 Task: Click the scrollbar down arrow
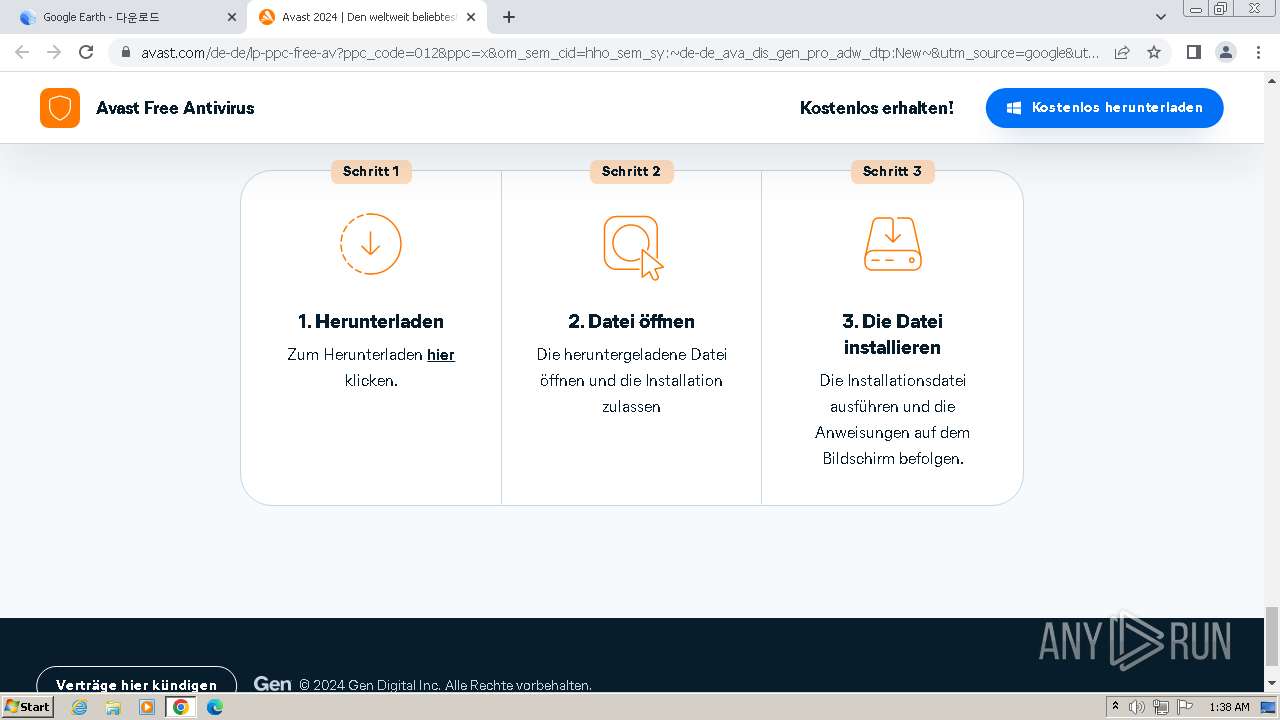pyautogui.click(x=1272, y=683)
